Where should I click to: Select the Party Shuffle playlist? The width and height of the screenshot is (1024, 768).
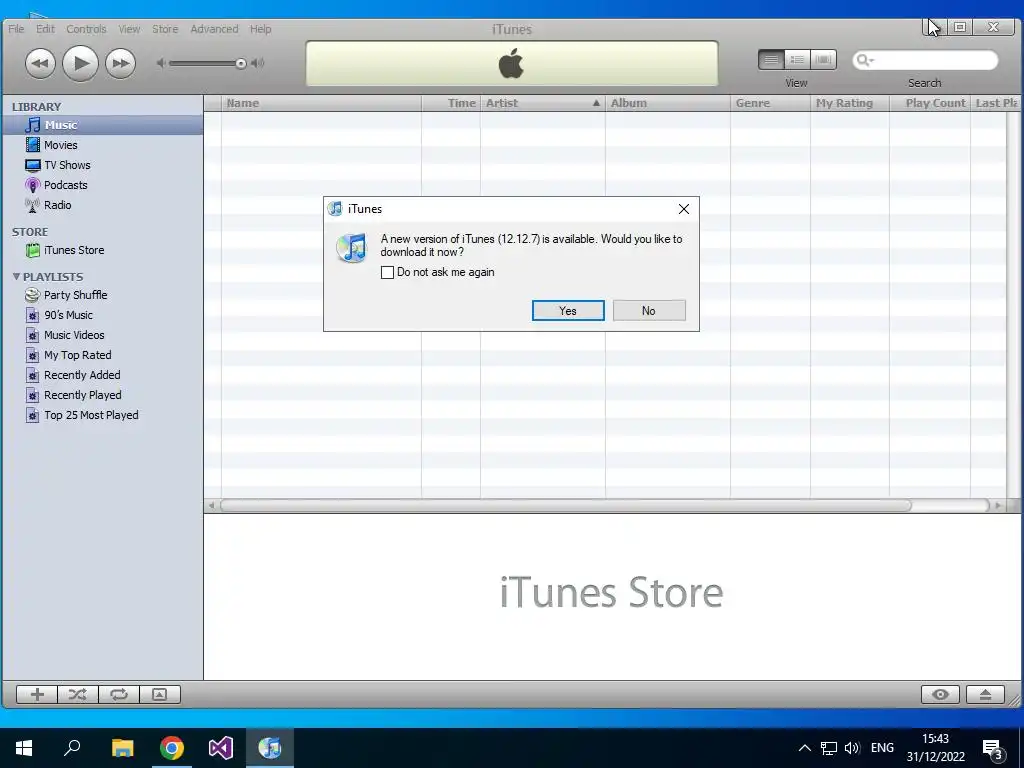103,295
